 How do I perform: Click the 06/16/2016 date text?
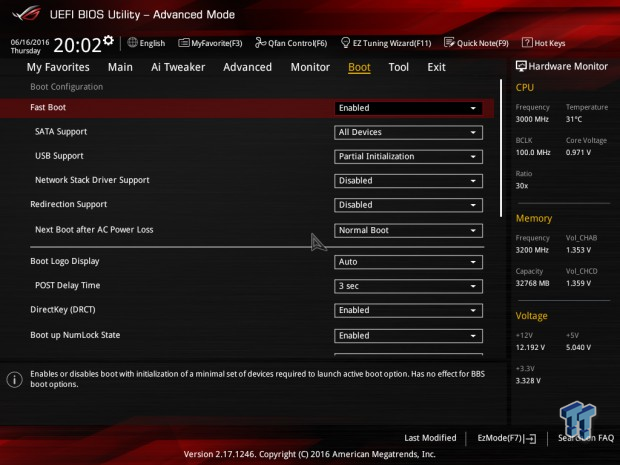[30, 42]
